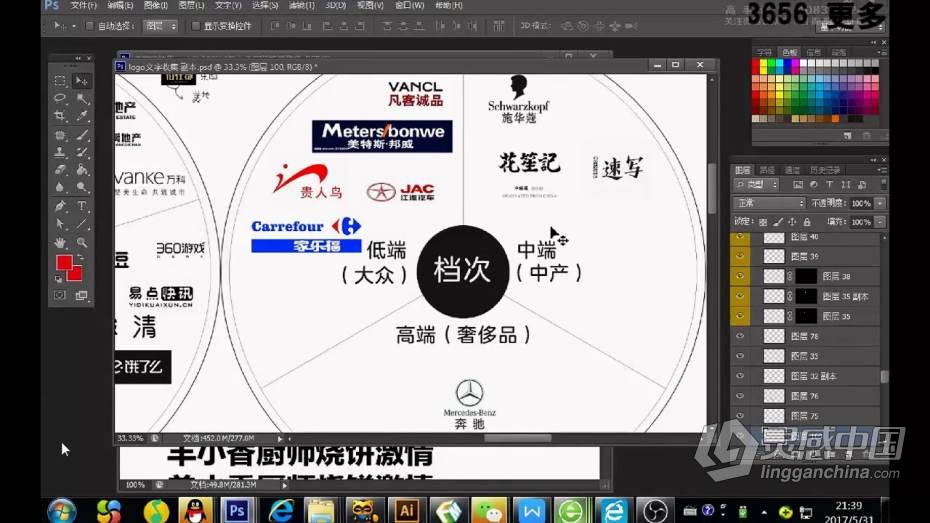Select the 图层 38 layer mask thumbnail

pos(806,276)
